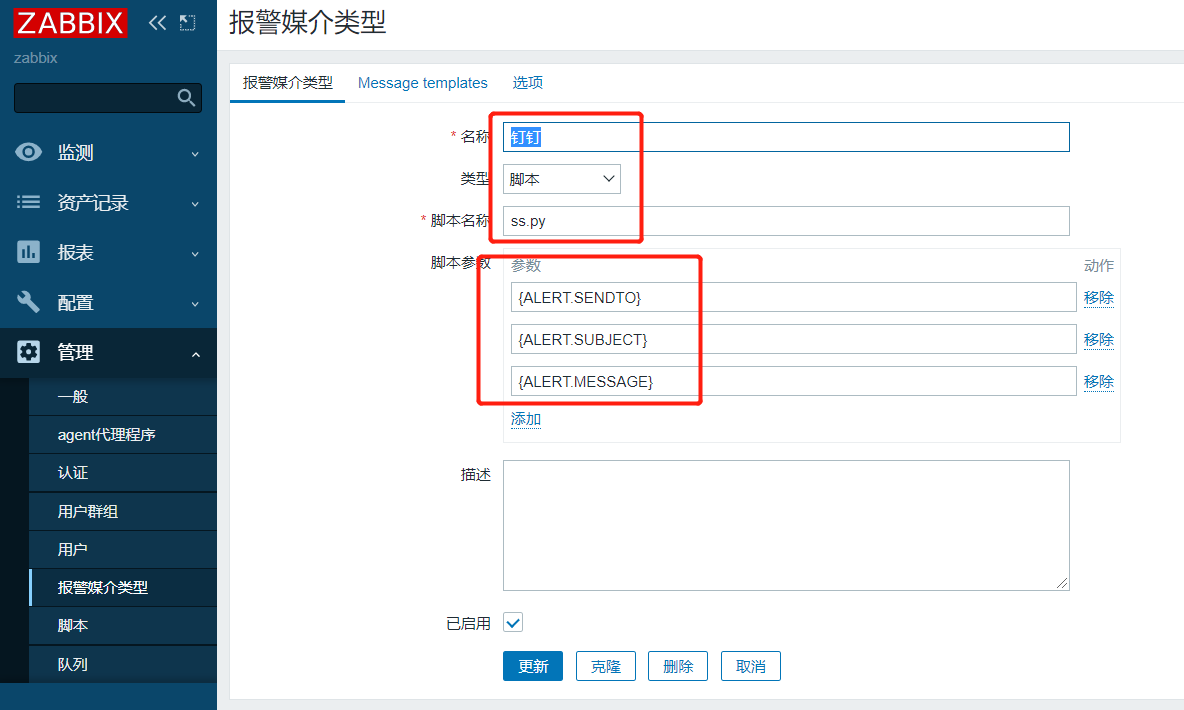Open 用户群组 menu item

point(122,511)
